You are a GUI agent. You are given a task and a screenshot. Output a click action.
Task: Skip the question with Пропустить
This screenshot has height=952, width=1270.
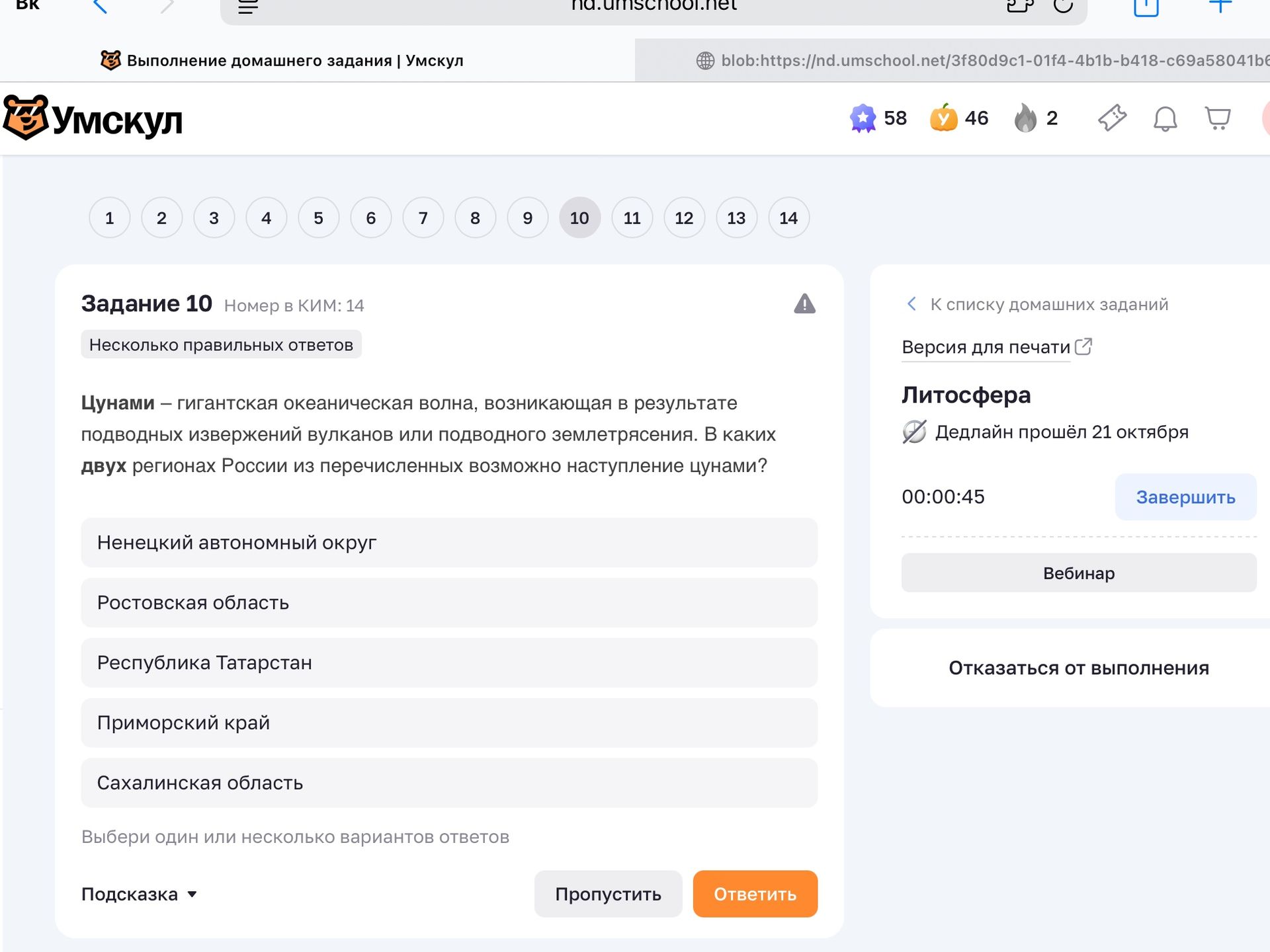click(608, 894)
